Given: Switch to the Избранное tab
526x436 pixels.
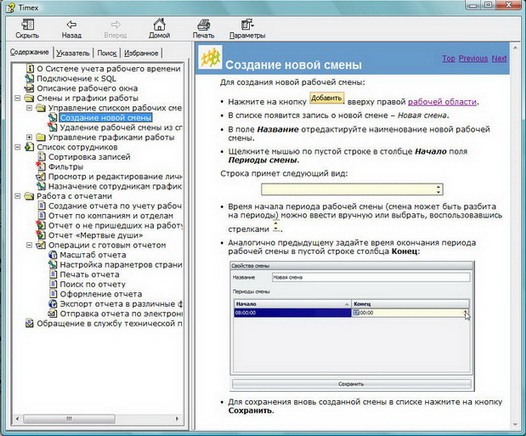Looking at the screenshot, I should coord(141,53).
